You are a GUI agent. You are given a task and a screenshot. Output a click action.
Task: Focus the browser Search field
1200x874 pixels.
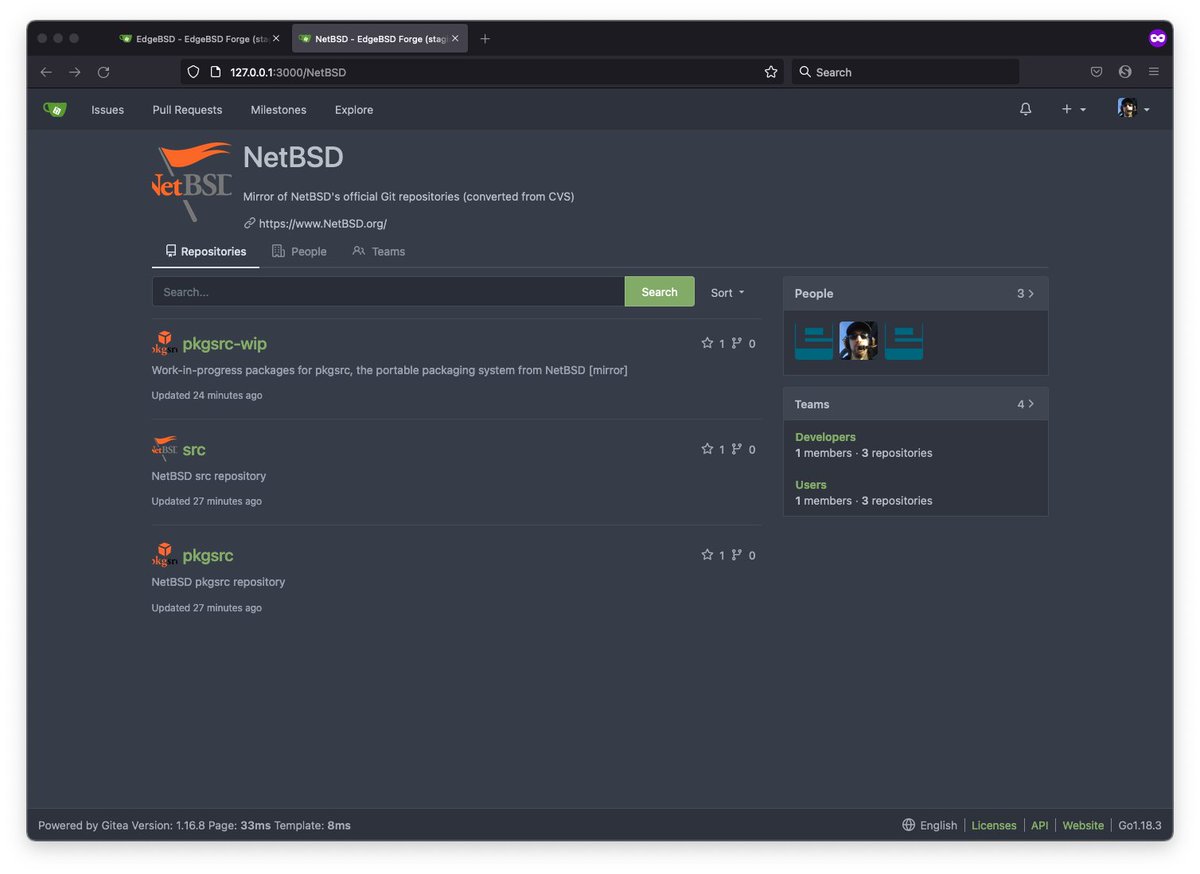pyautogui.click(x=905, y=72)
